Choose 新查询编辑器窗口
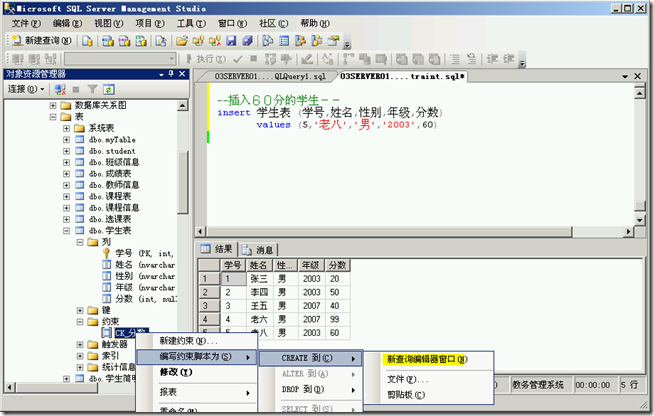 428,359
